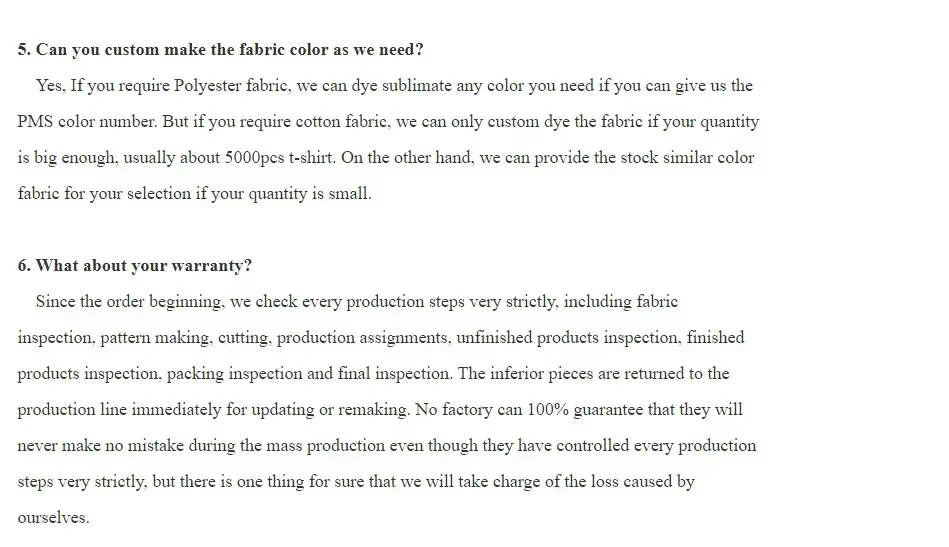
Task: Click the "What about your warranty?" heading
Action: [134, 266]
